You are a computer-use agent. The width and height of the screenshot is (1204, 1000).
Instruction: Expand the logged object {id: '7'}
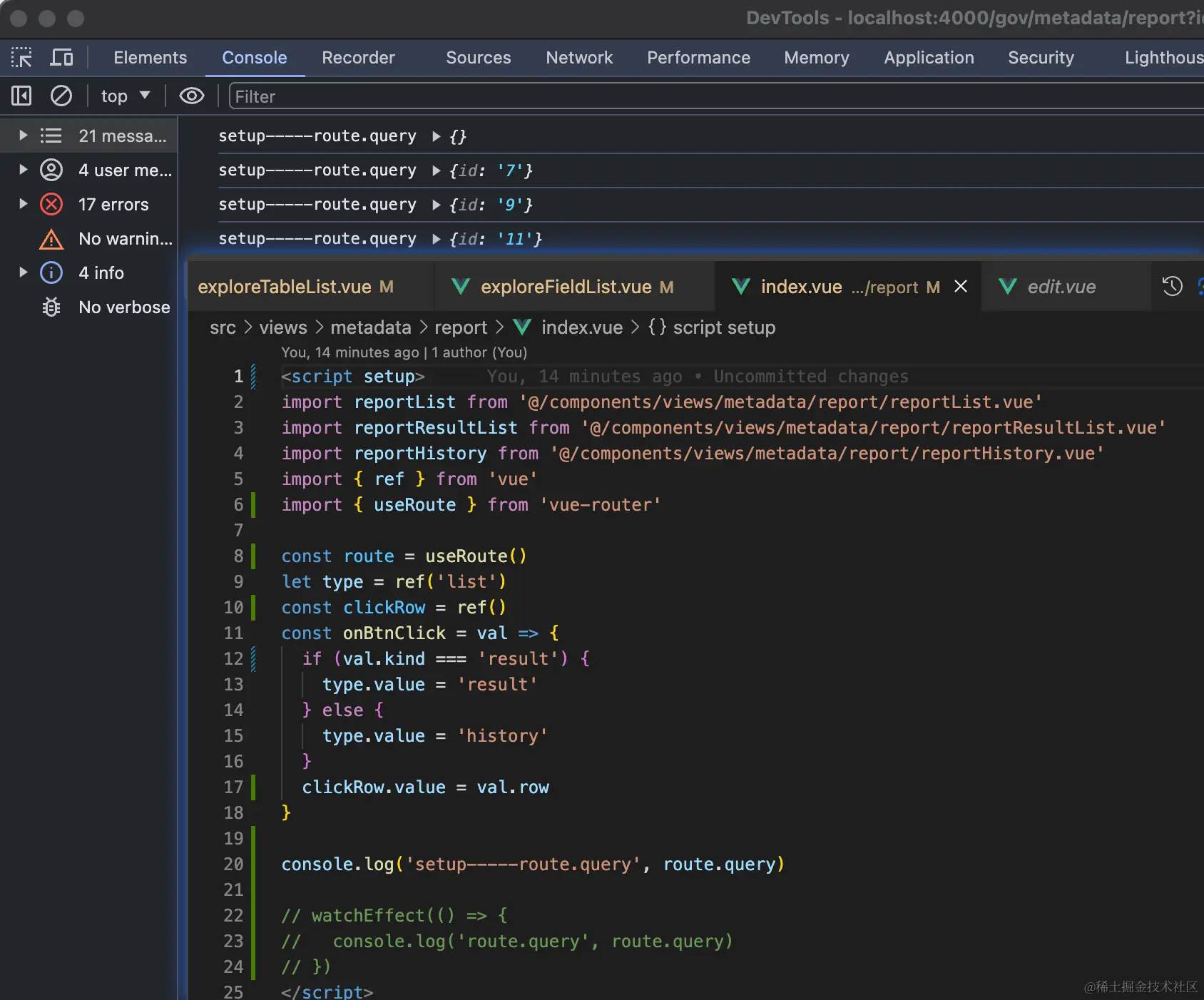pos(437,170)
